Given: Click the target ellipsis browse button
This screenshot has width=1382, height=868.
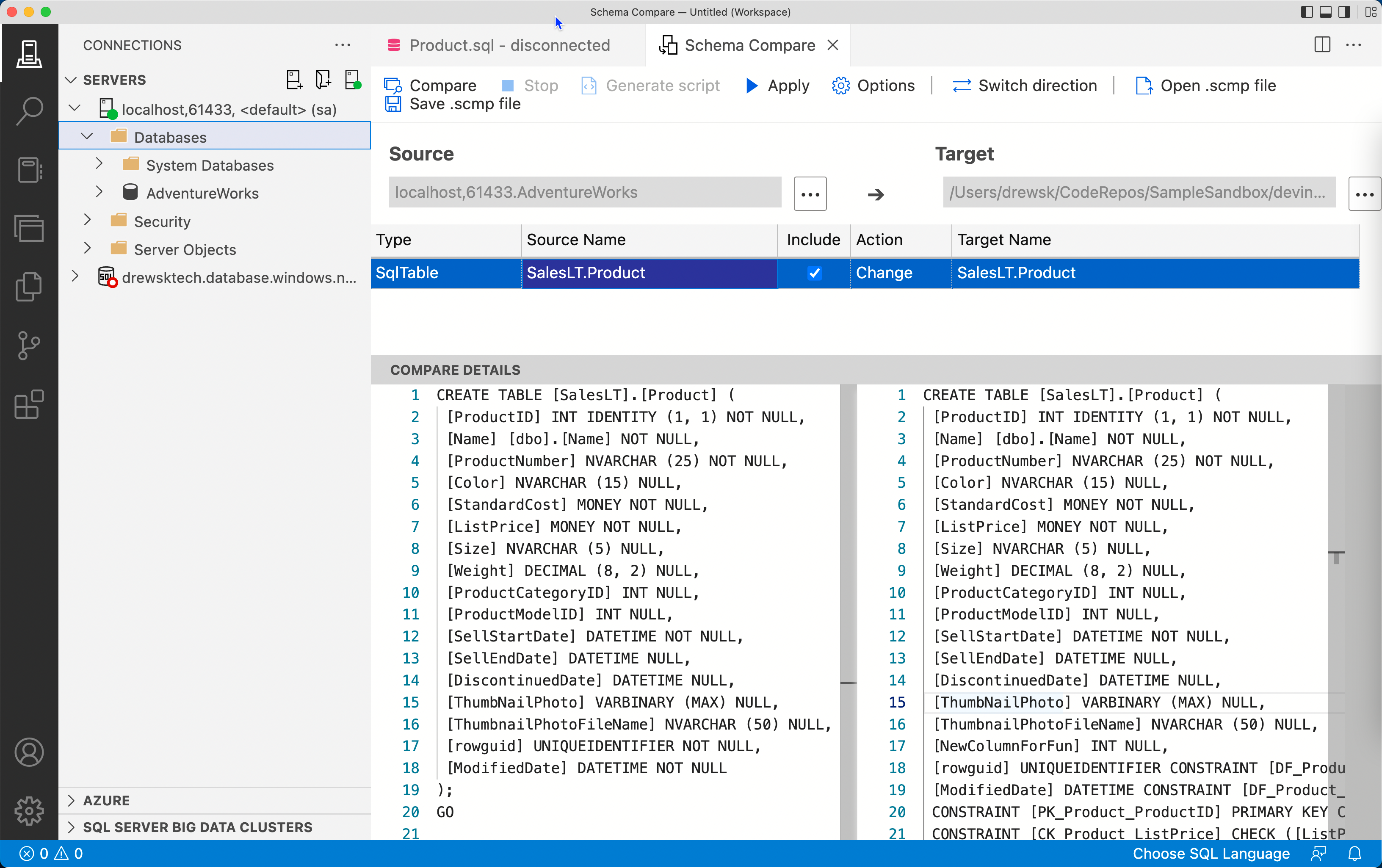Looking at the screenshot, I should 1364,194.
